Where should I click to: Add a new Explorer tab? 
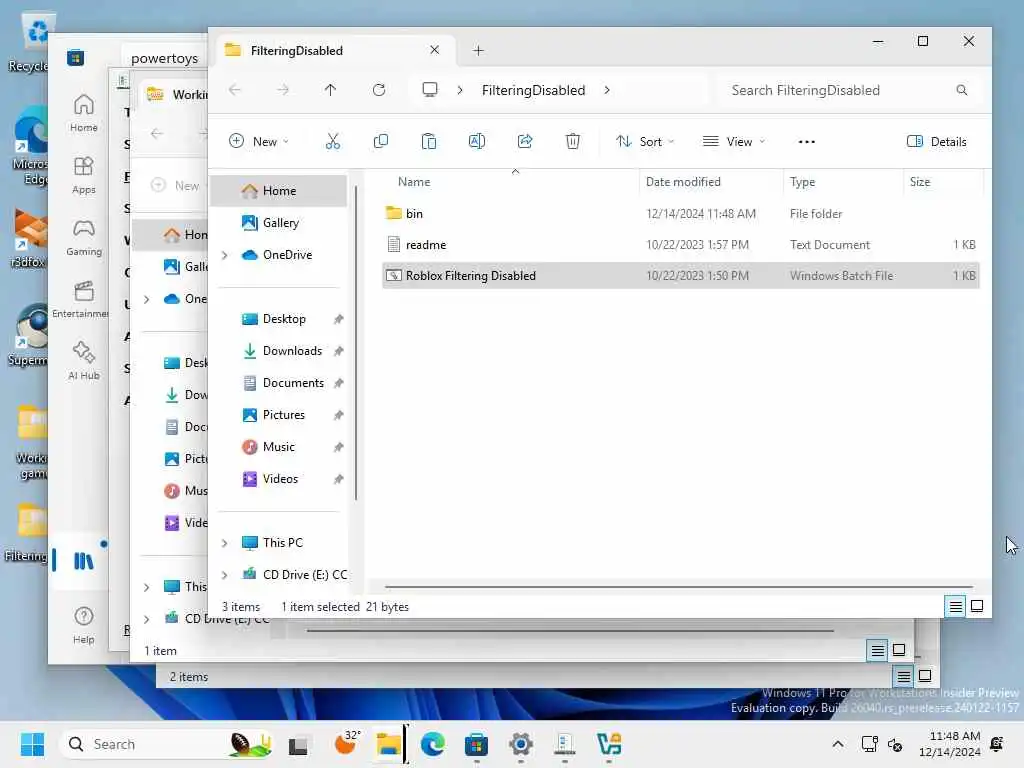click(x=478, y=50)
